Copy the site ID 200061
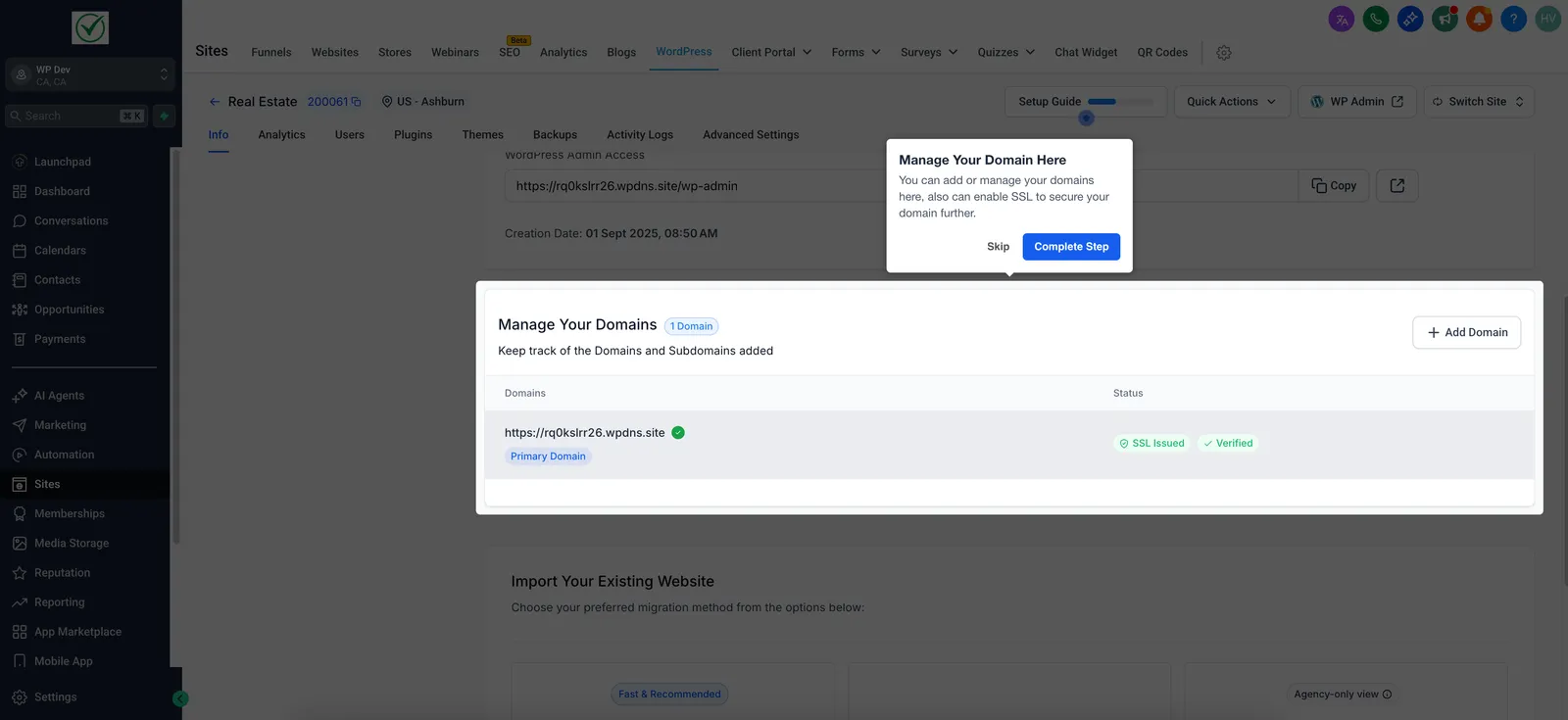This screenshot has width=1568, height=720. (356, 102)
